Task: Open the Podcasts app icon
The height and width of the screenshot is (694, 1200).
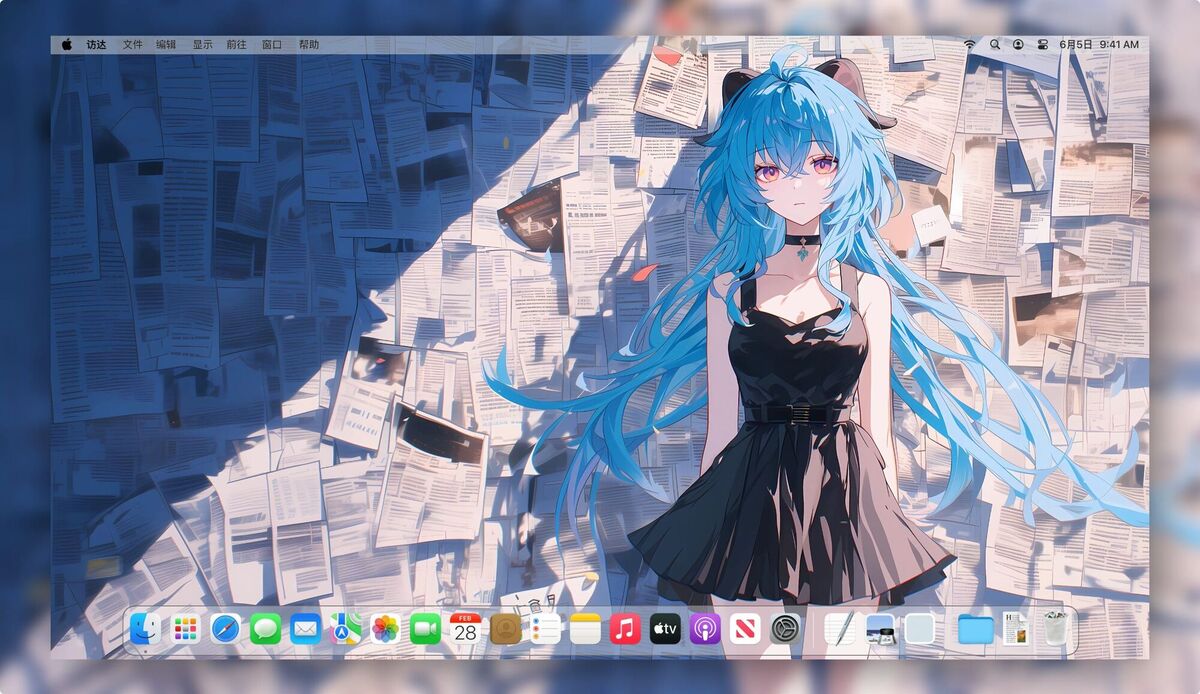Action: [x=705, y=629]
